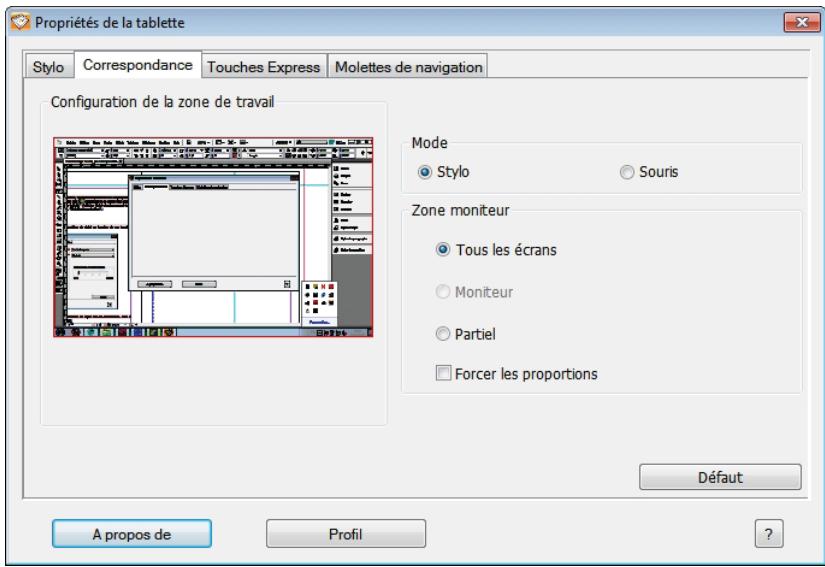Select Stylo mode radio button

pyautogui.click(x=425, y=172)
